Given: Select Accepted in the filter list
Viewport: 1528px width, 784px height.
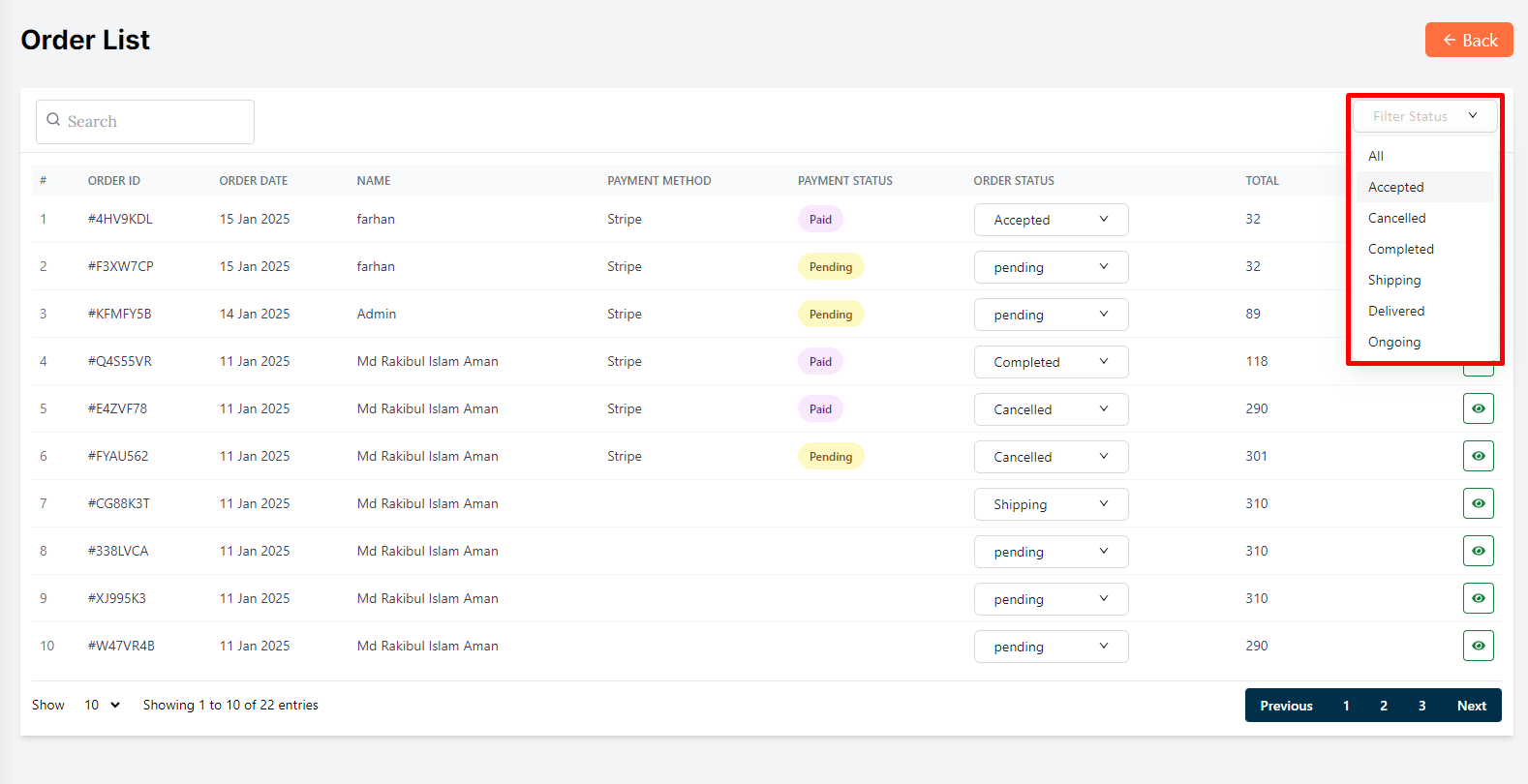Looking at the screenshot, I should [1395, 187].
